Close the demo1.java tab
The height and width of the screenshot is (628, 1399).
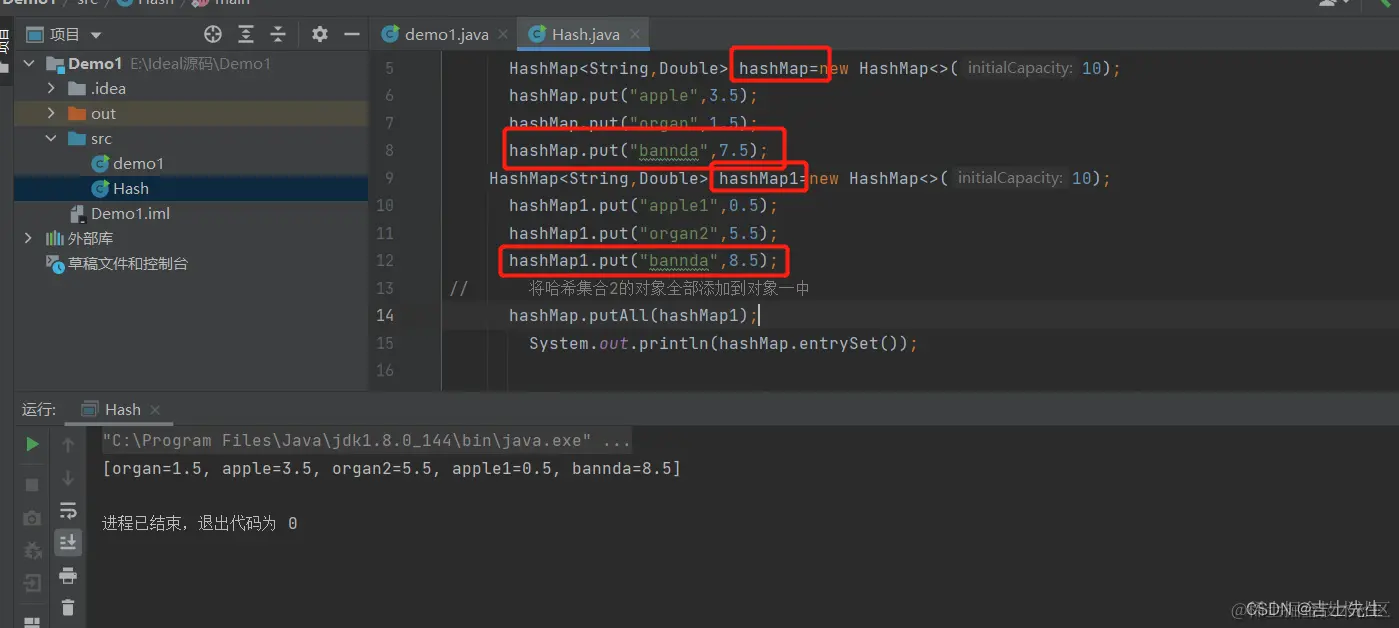click(x=503, y=35)
